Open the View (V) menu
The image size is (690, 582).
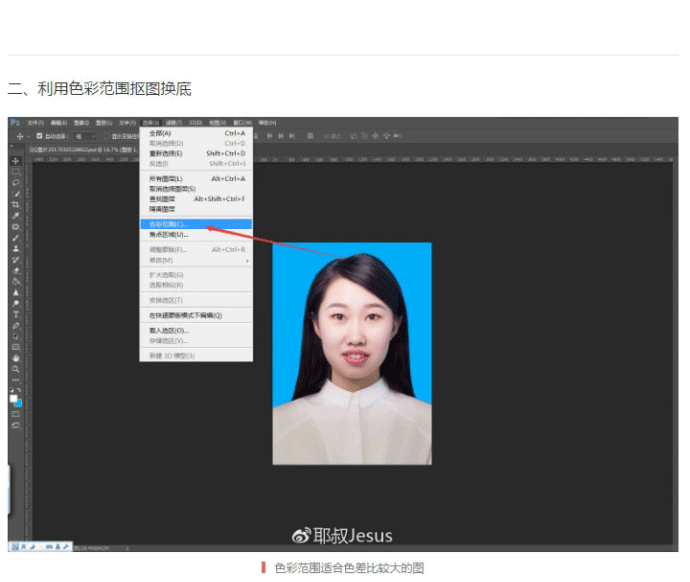(x=217, y=123)
